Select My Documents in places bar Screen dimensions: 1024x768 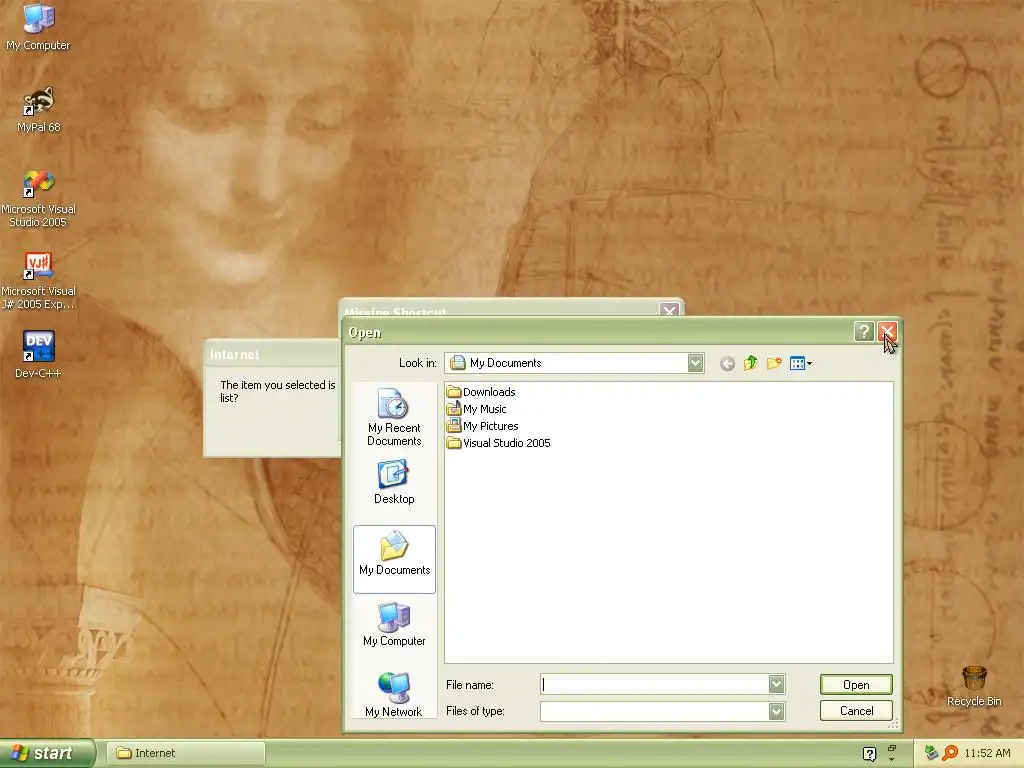394,559
